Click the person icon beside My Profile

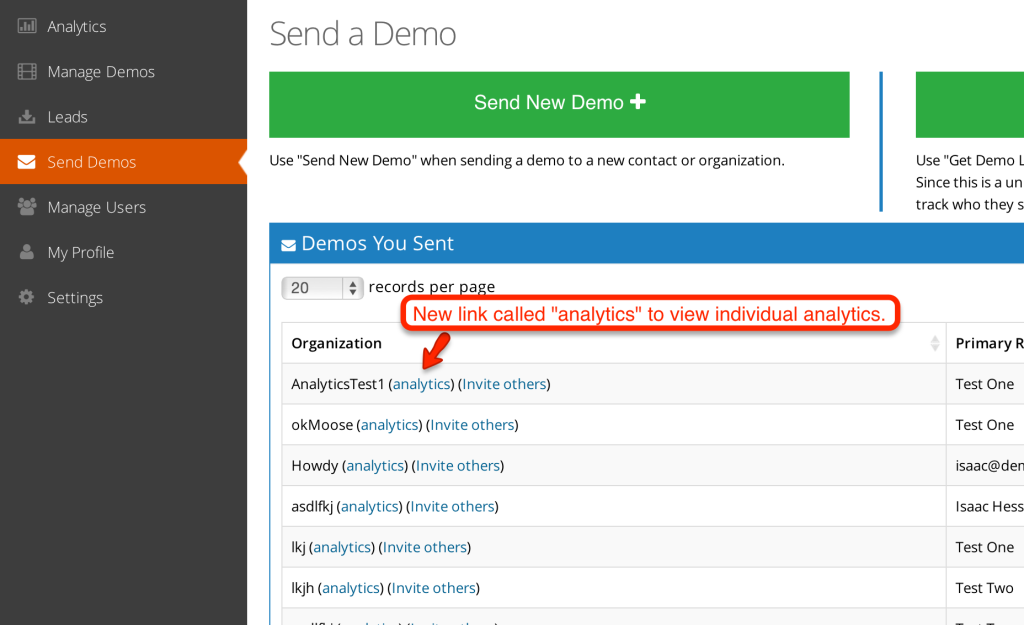(25, 252)
